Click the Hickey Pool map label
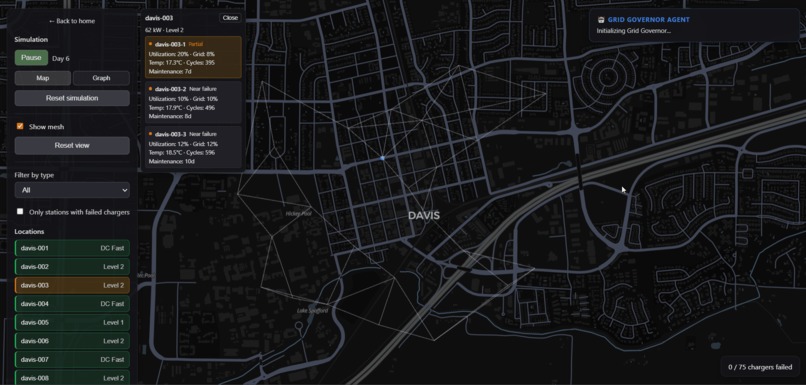This screenshot has width=806, height=385. (x=299, y=213)
